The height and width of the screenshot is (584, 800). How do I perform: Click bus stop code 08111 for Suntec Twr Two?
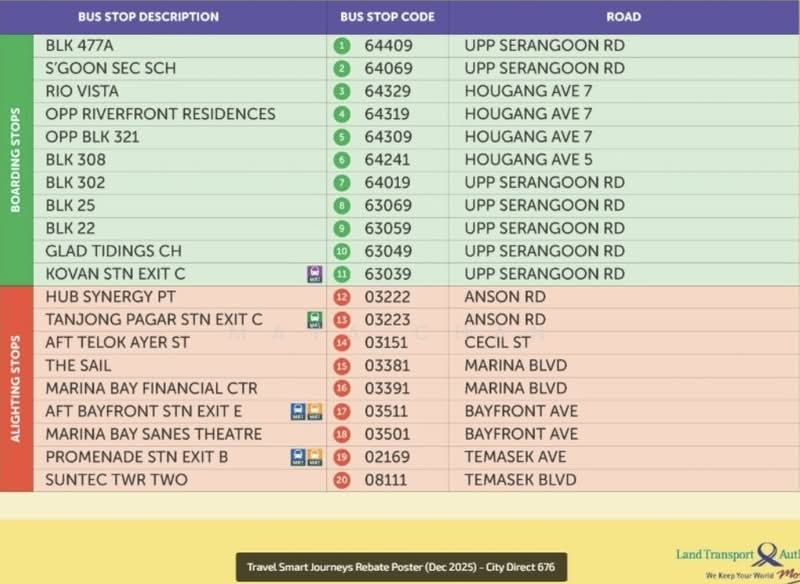coord(385,480)
